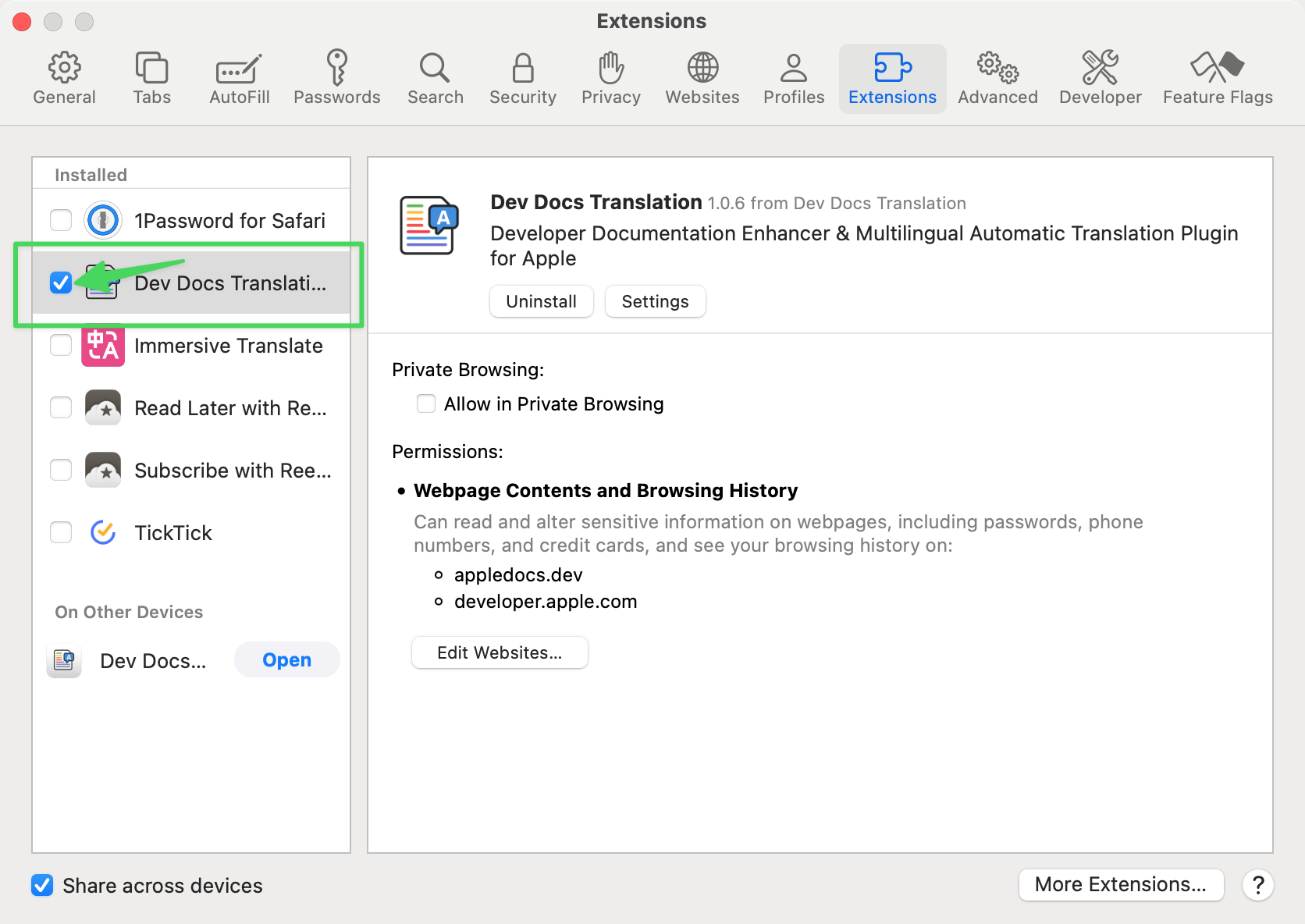Disable the Dev Docs Translation checkbox
Screen dimensions: 1305x924
[x=61, y=283]
